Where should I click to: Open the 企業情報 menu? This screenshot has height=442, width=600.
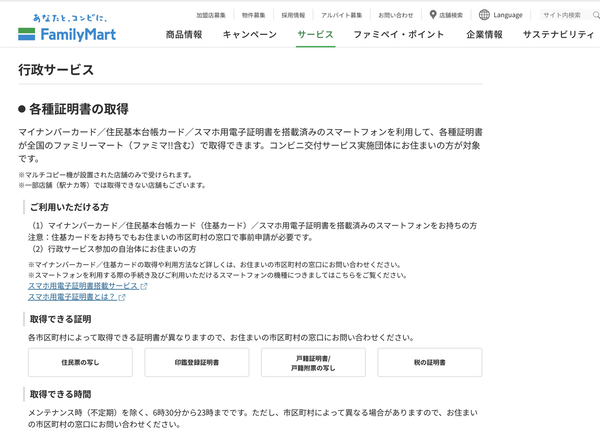(484, 34)
